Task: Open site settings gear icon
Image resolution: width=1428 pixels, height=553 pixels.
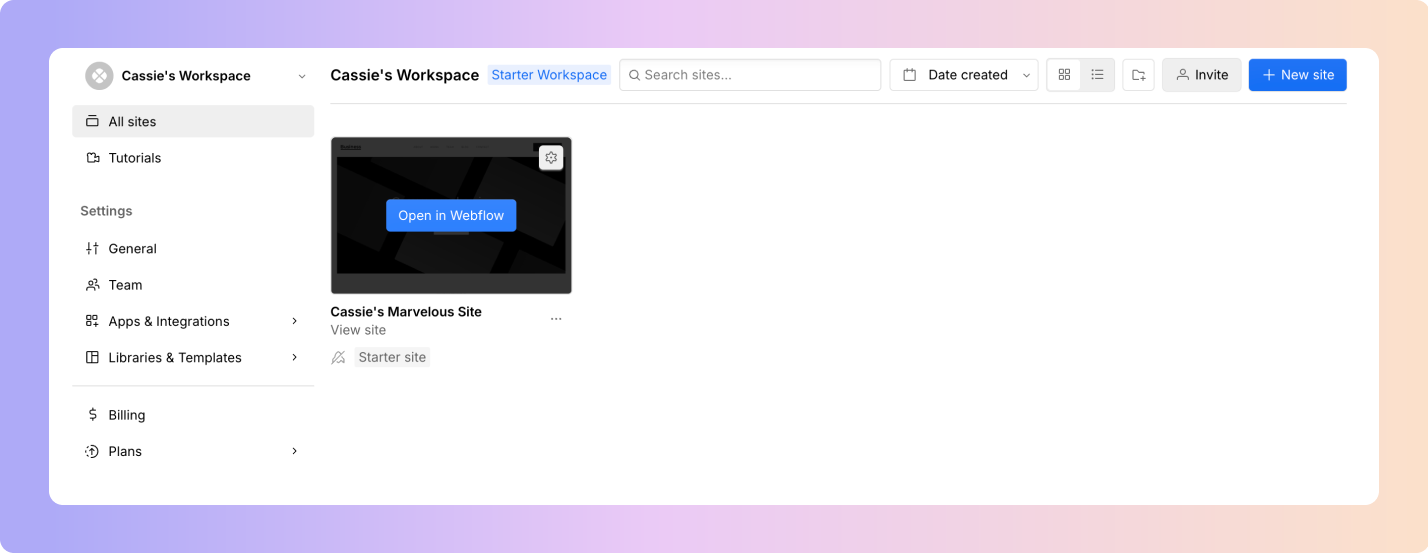Action: [x=551, y=158]
